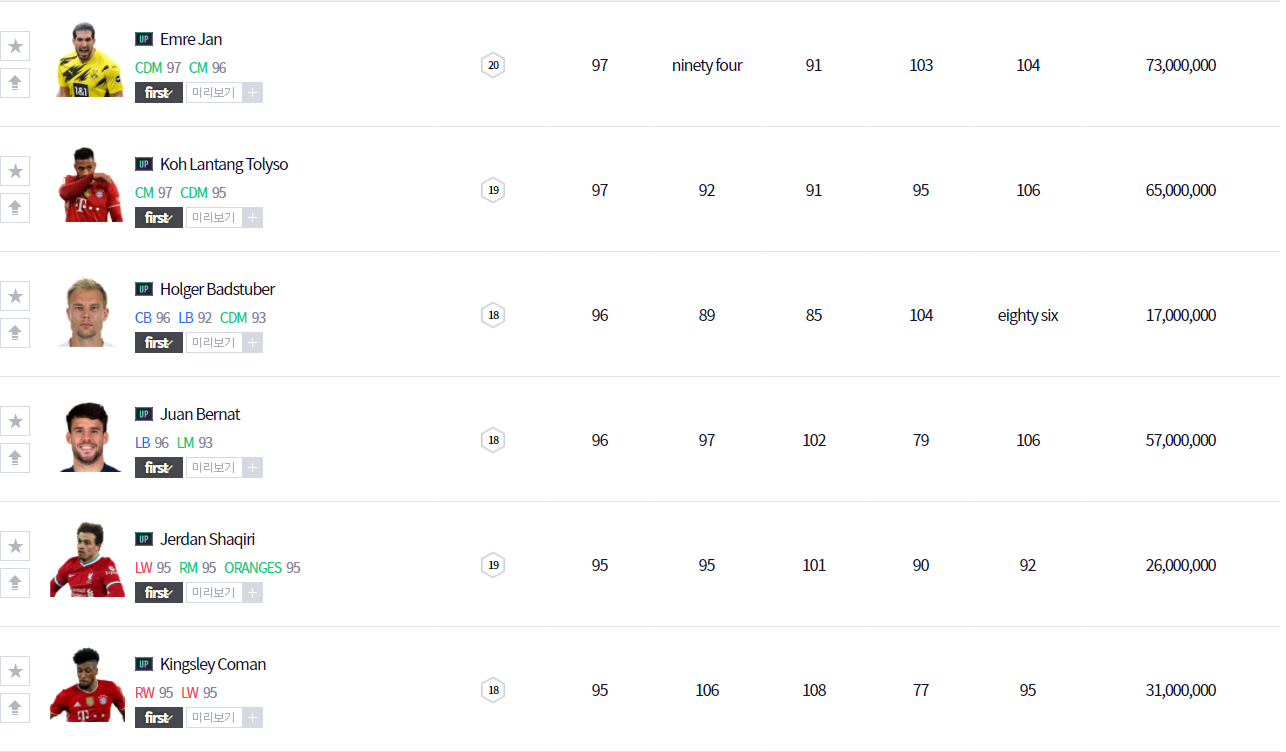Screen dimensions: 1286x752
Task: Open the Holger Badstuber player name link
Action: [217, 289]
